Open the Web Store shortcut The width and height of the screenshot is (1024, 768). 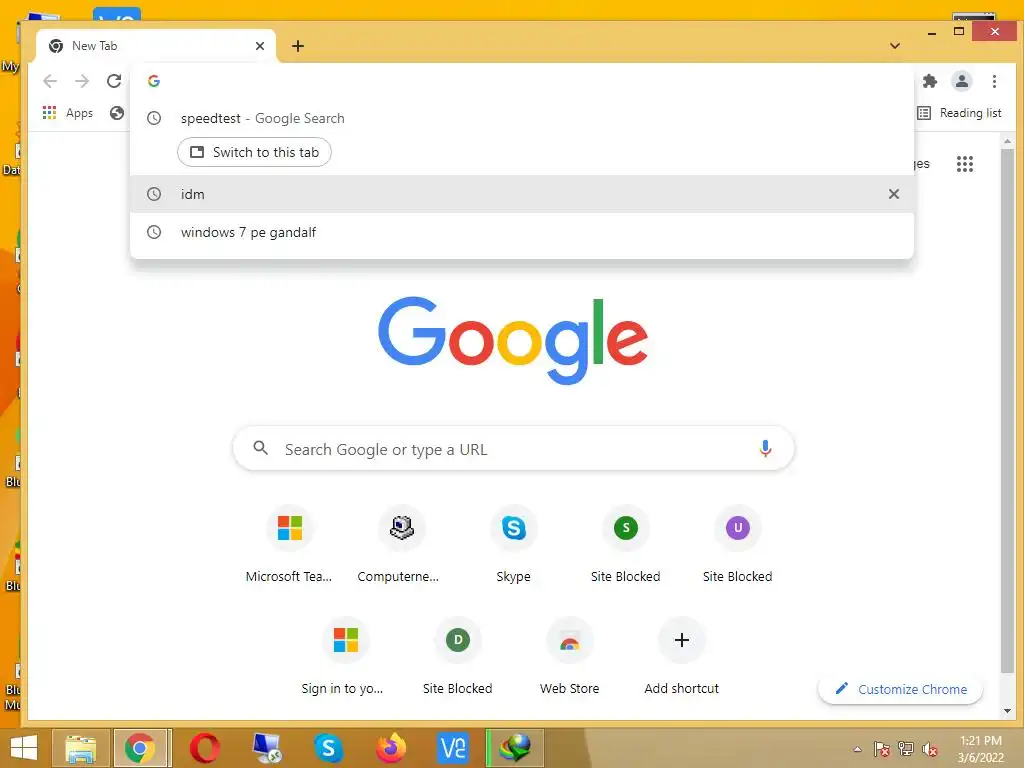569,656
